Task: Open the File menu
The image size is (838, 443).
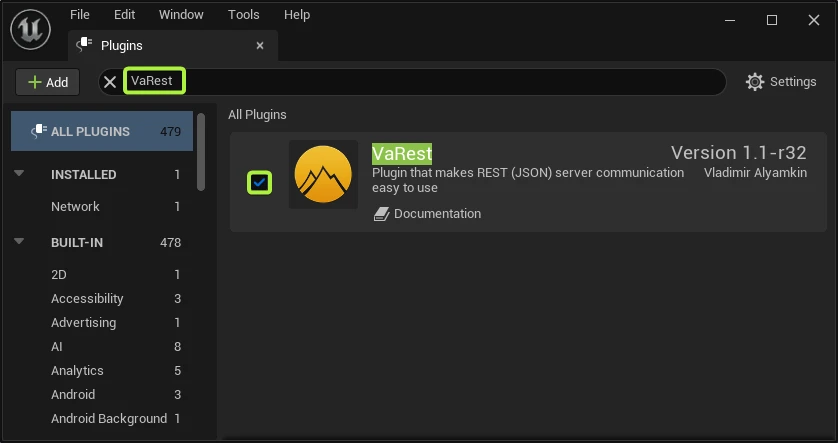Action: [80, 15]
